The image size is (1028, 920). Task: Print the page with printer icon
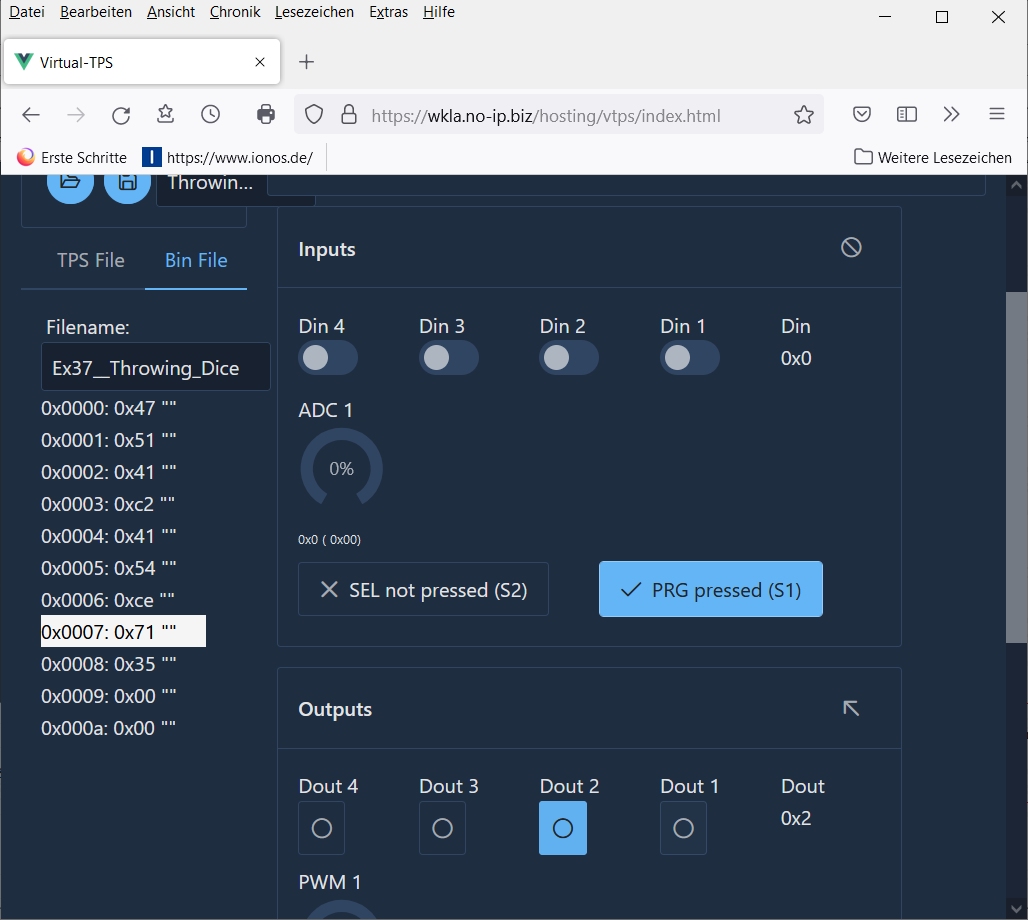tap(265, 115)
